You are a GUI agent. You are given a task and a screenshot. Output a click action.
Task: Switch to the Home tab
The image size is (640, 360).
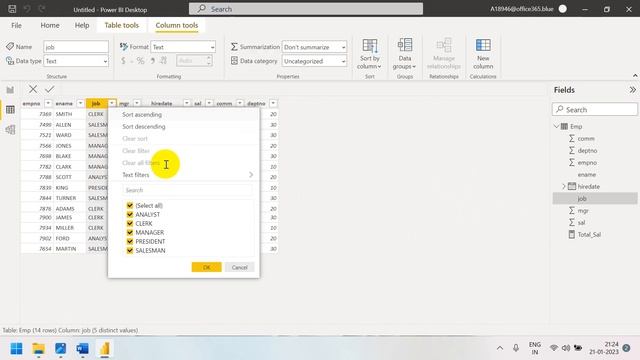tap(50, 25)
